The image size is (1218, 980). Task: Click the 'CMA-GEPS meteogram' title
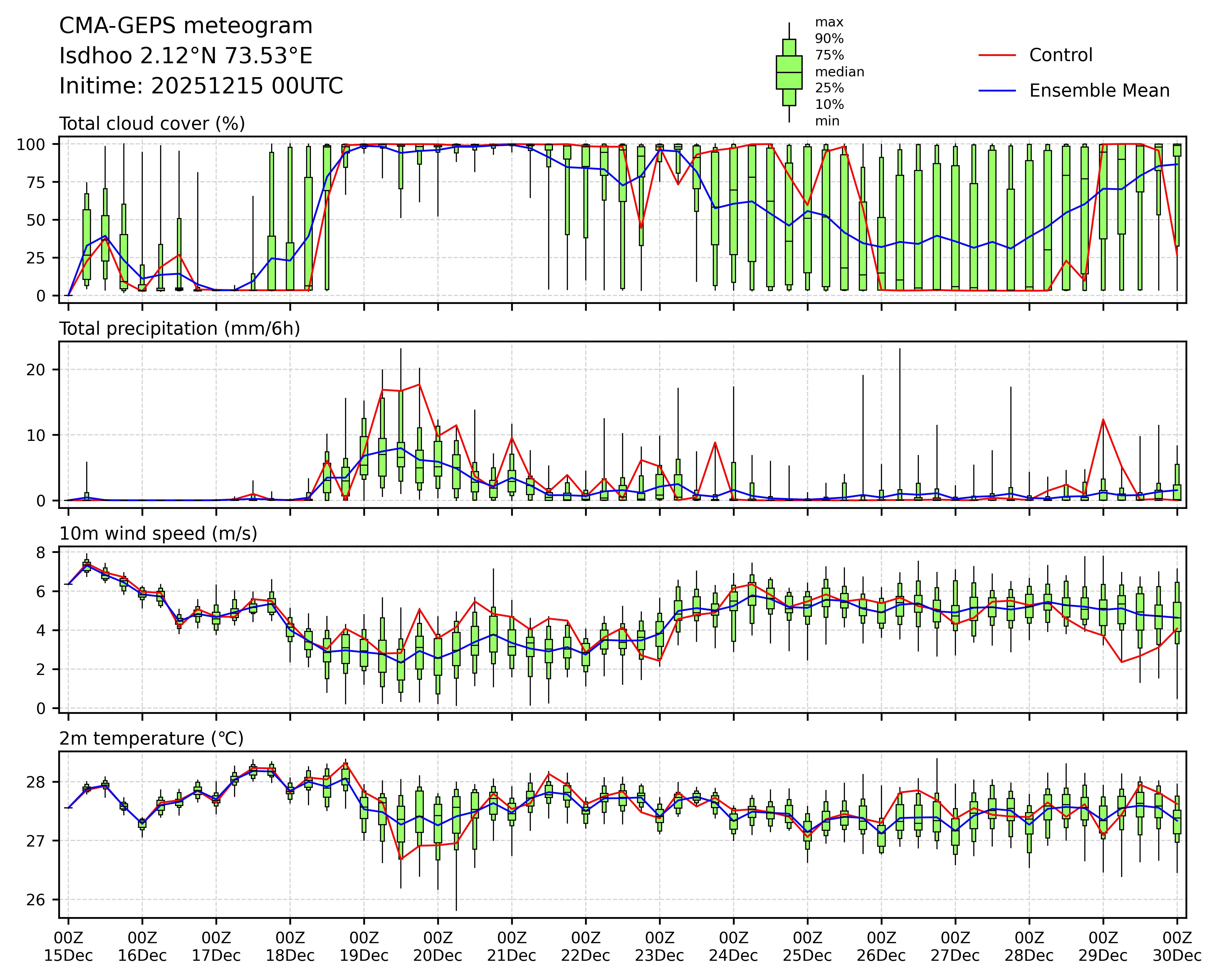pyautogui.click(x=186, y=26)
